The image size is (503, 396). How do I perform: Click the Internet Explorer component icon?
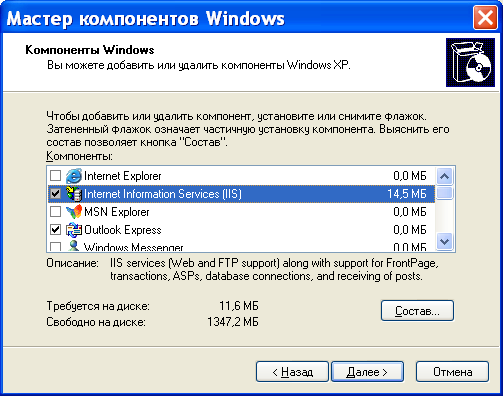tap(74, 176)
